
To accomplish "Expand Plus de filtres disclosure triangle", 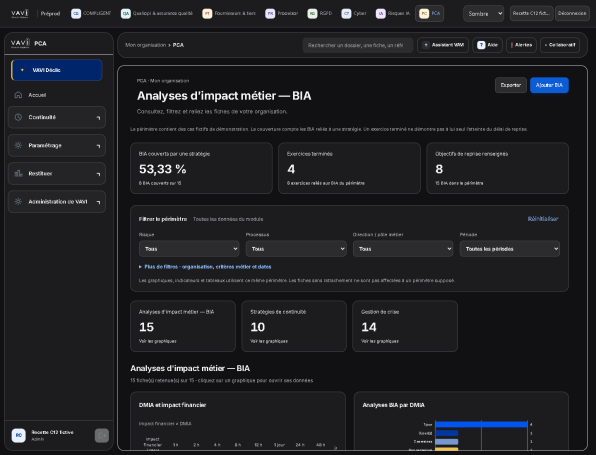I will pyautogui.click(x=140, y=267).
